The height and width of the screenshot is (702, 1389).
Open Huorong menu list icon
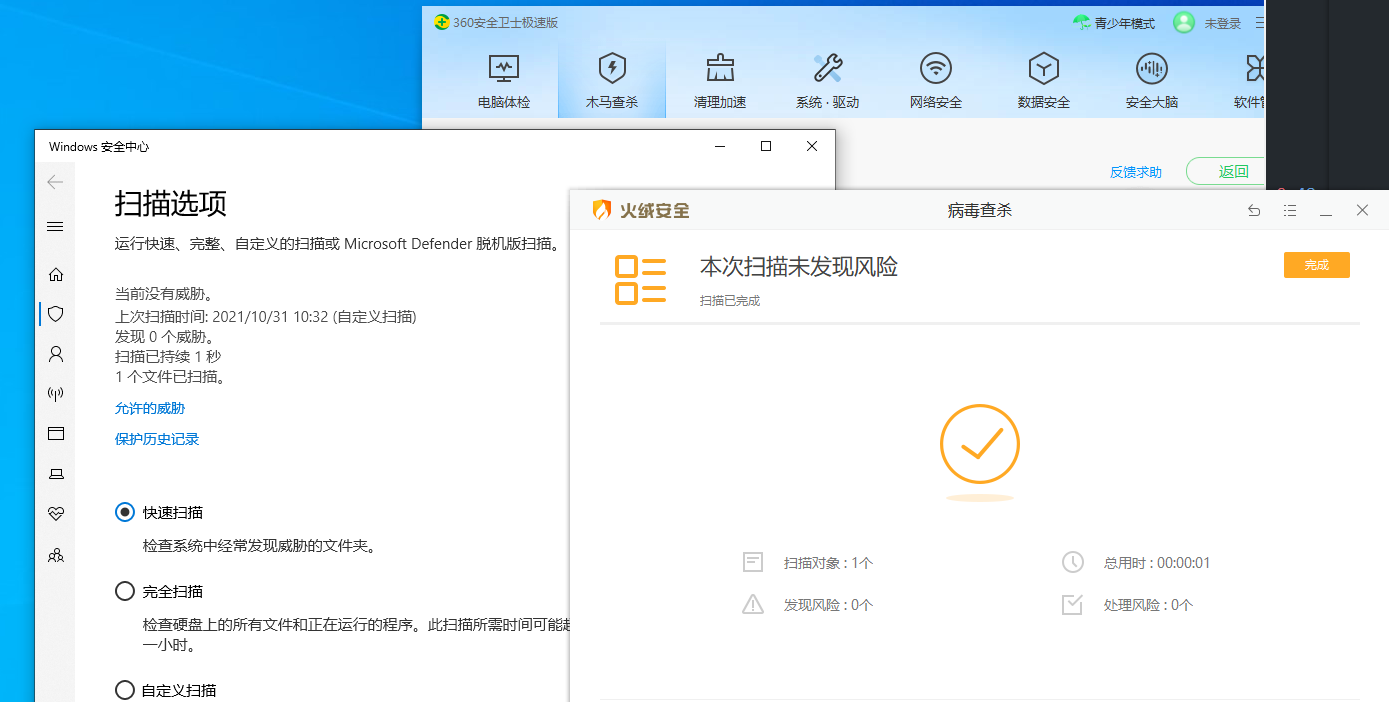point(1290,211)
